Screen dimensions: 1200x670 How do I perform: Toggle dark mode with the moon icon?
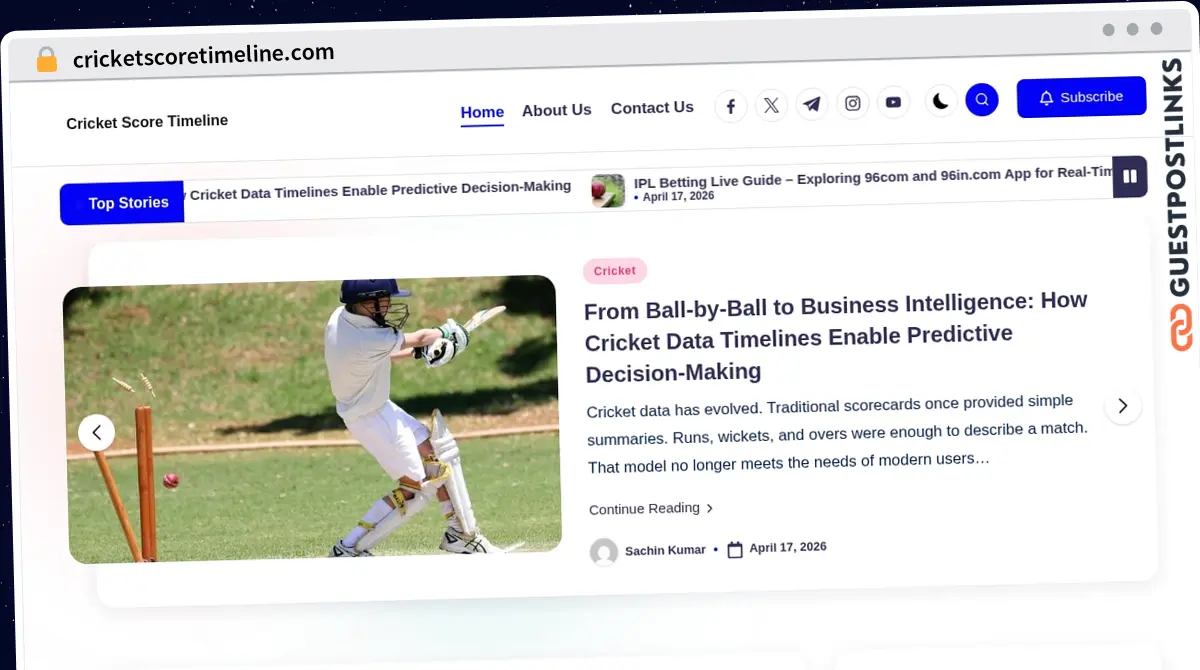click(x=941, y=100)
